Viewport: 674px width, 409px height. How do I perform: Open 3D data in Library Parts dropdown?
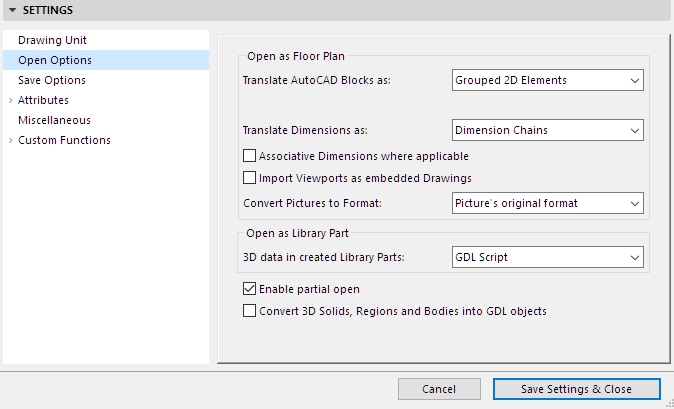(x=546, y=257)
